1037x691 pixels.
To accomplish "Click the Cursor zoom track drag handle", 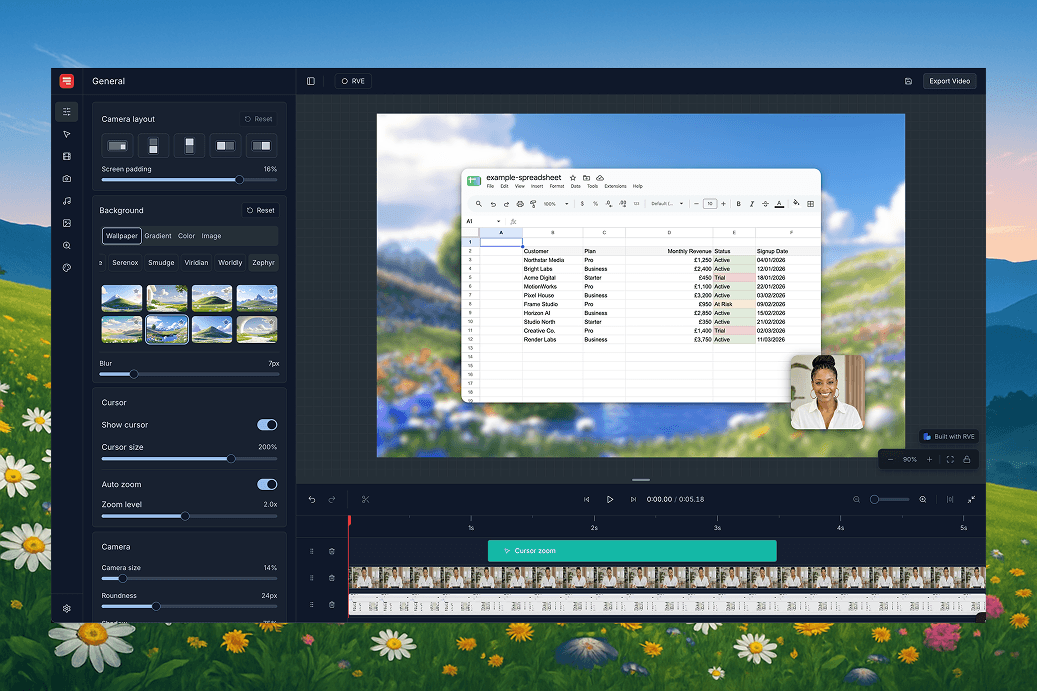I will tap(311, 551).
